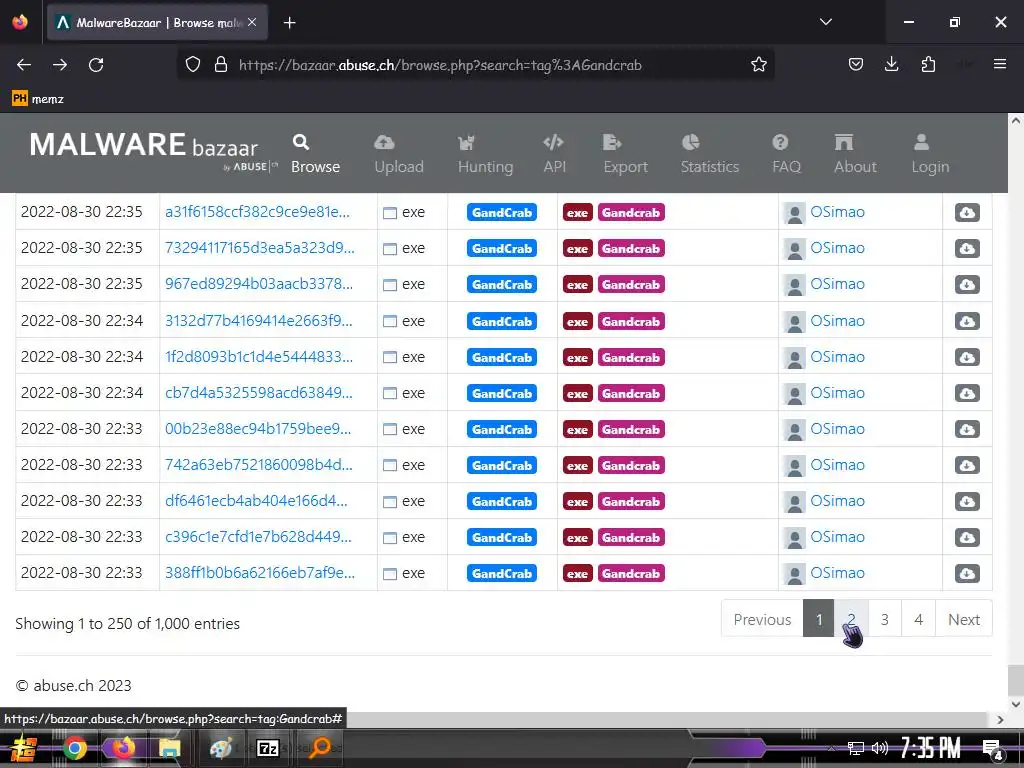This screenshot has height=768, width=1024.
Task: Open Firefox application hamburger menu
Action: pos(999,64)
